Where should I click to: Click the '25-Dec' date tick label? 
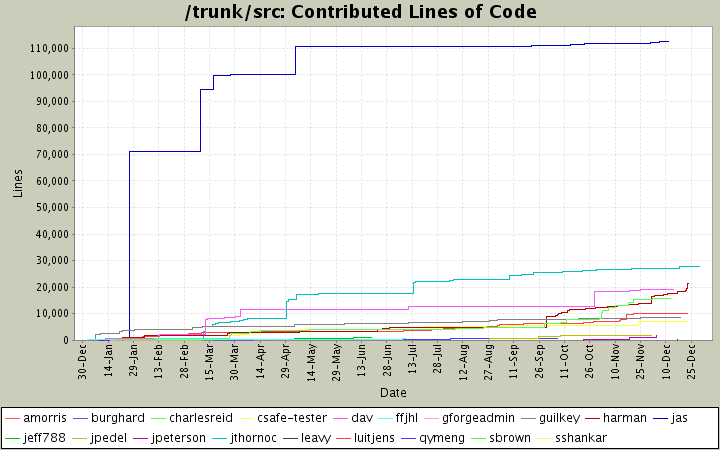pos(692,362)
